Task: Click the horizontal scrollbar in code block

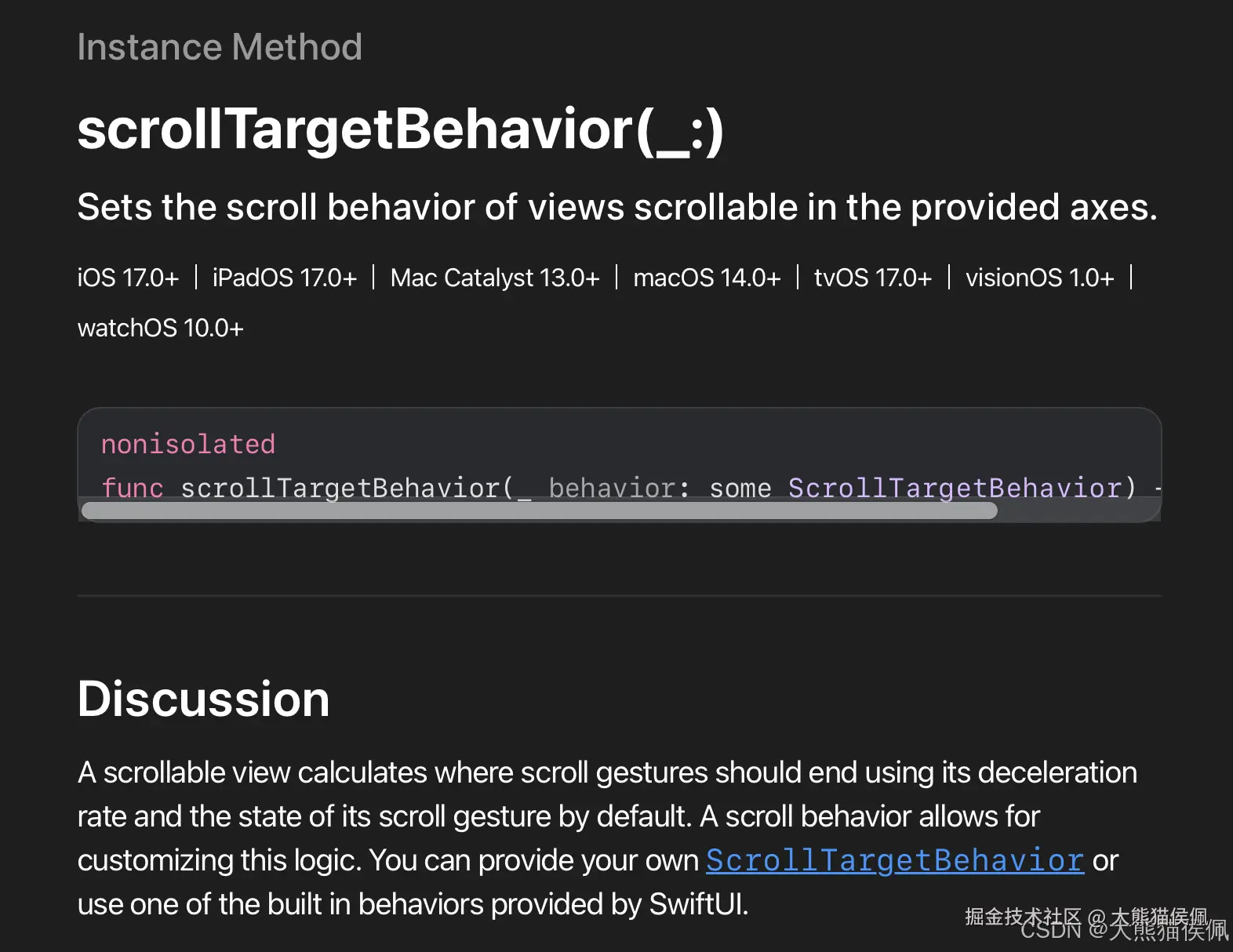Action: 539,511
